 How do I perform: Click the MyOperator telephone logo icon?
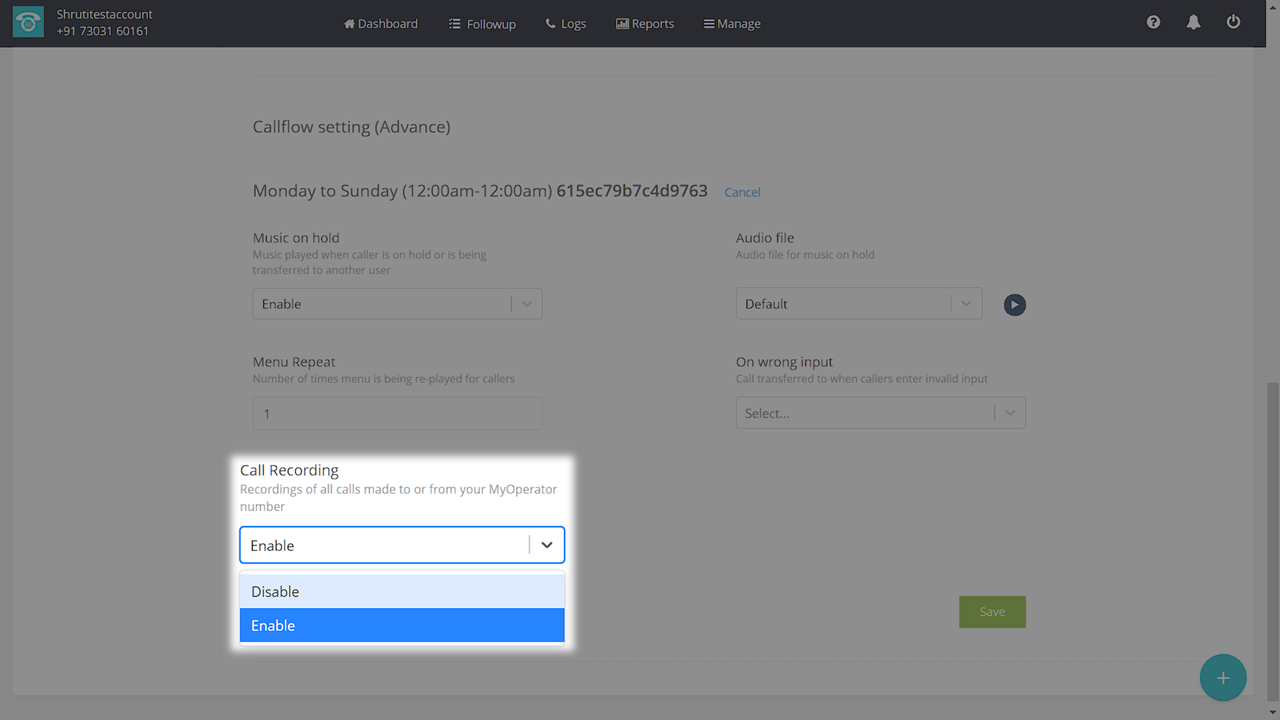28,23
